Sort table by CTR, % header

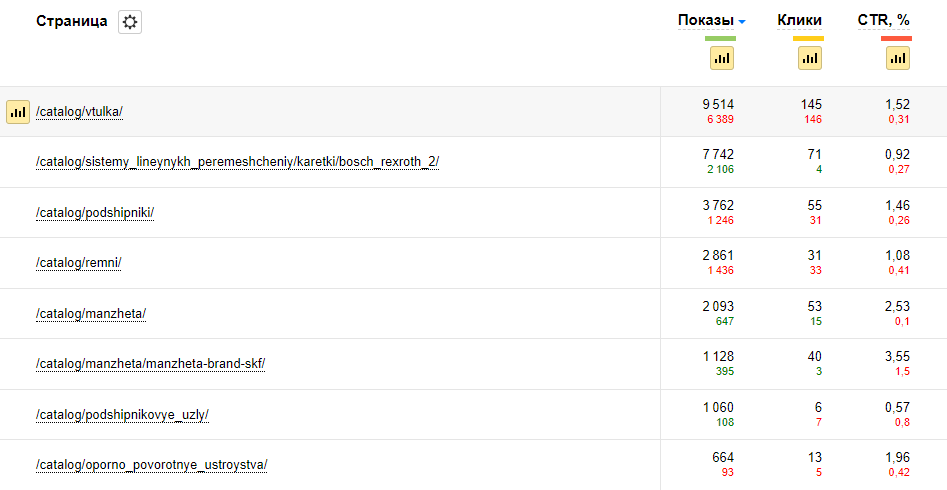[885, 20]
